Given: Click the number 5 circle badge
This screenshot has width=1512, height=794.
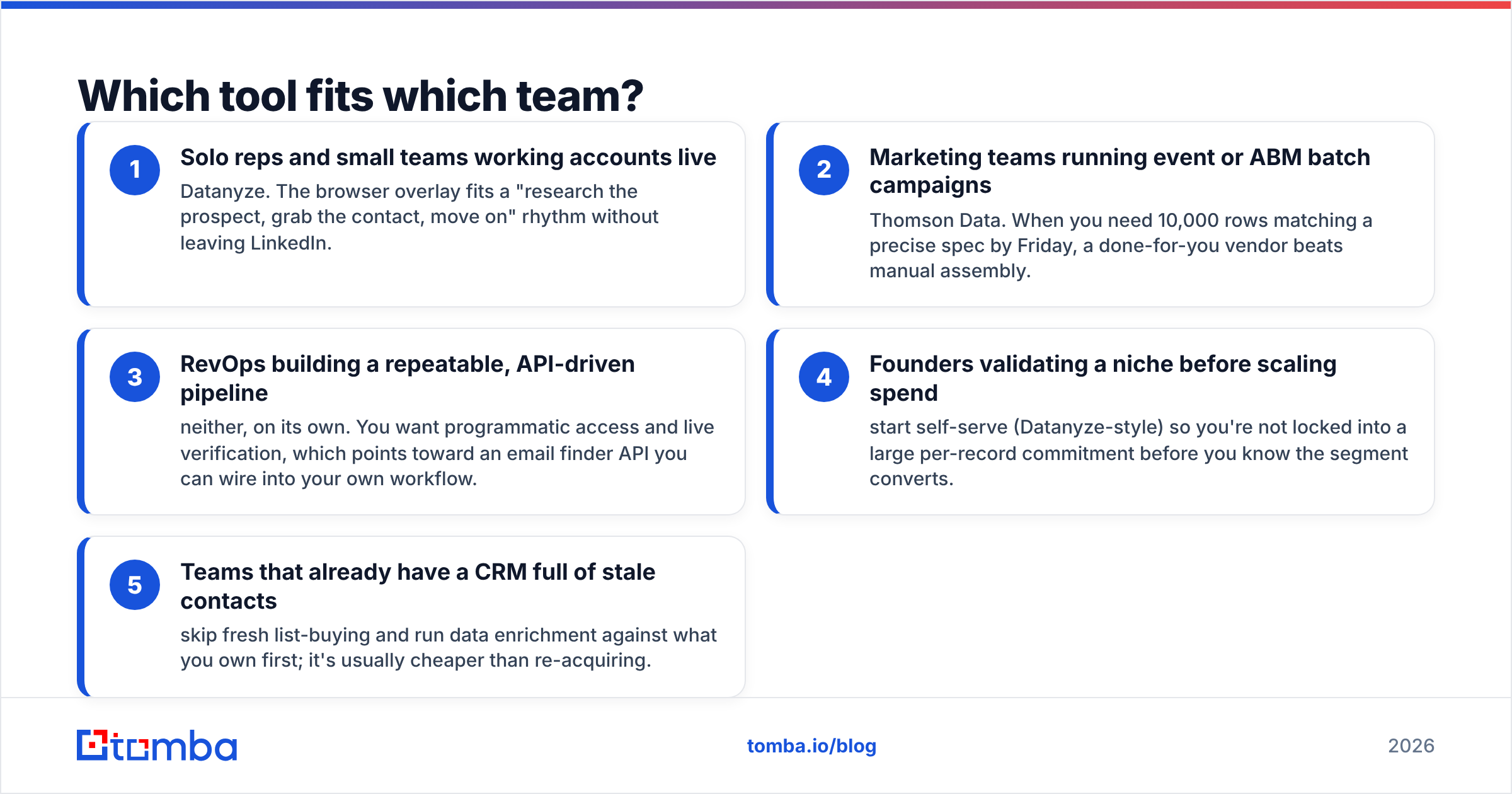Looking at the screenshot, I should [x=135, y=585].
